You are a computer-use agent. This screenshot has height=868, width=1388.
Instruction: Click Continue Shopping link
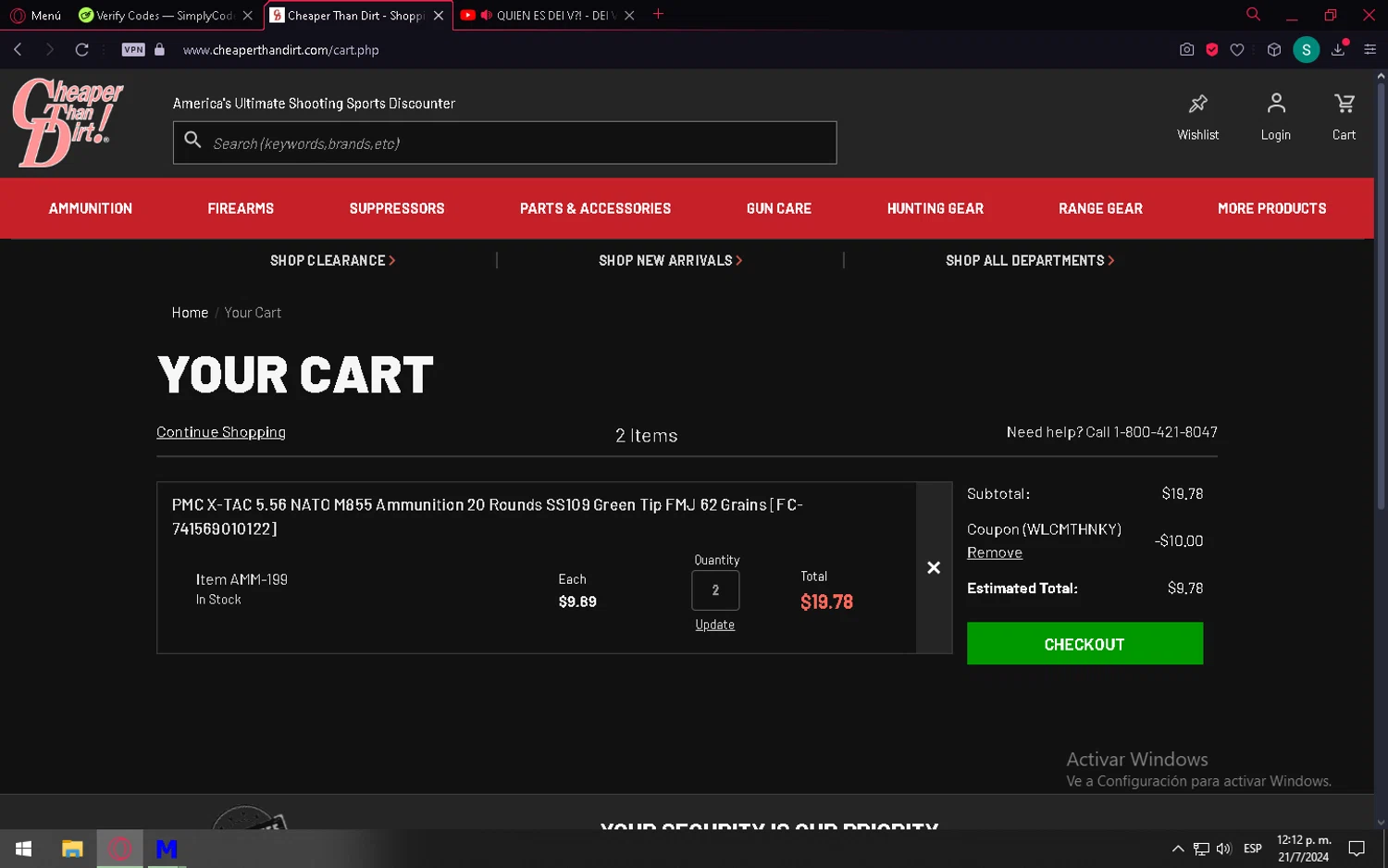tap(221, 432)
